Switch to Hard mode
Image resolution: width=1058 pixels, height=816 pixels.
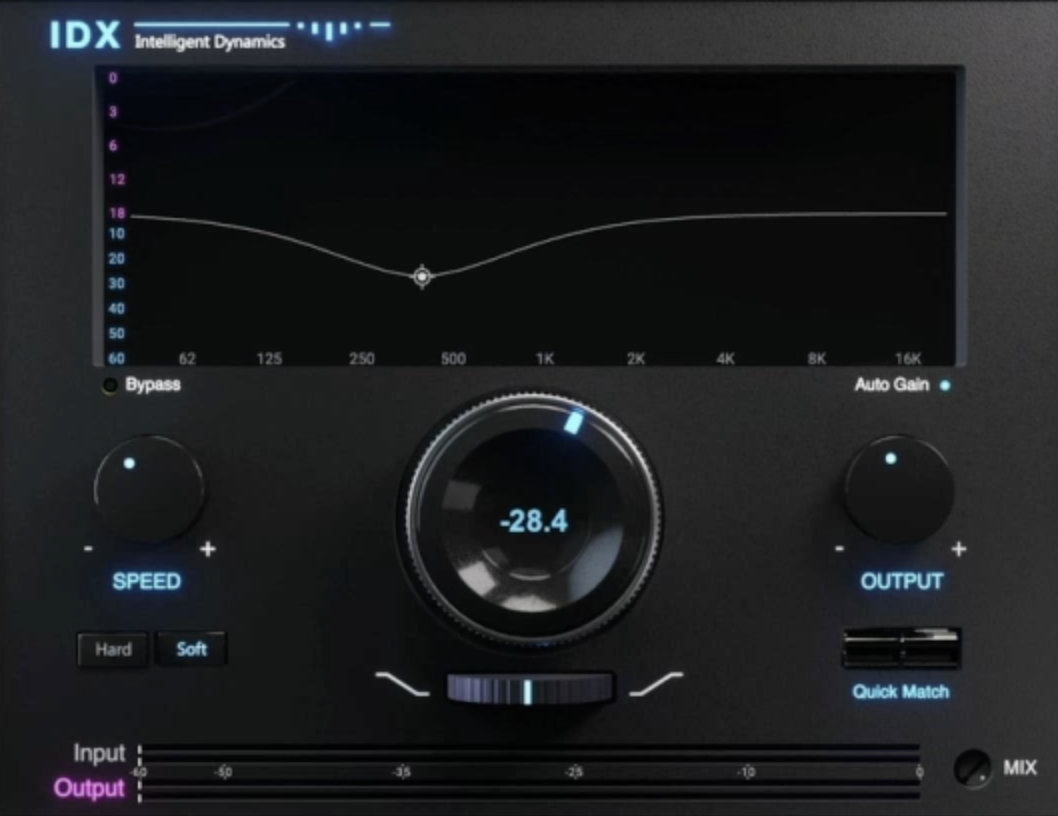112,650
